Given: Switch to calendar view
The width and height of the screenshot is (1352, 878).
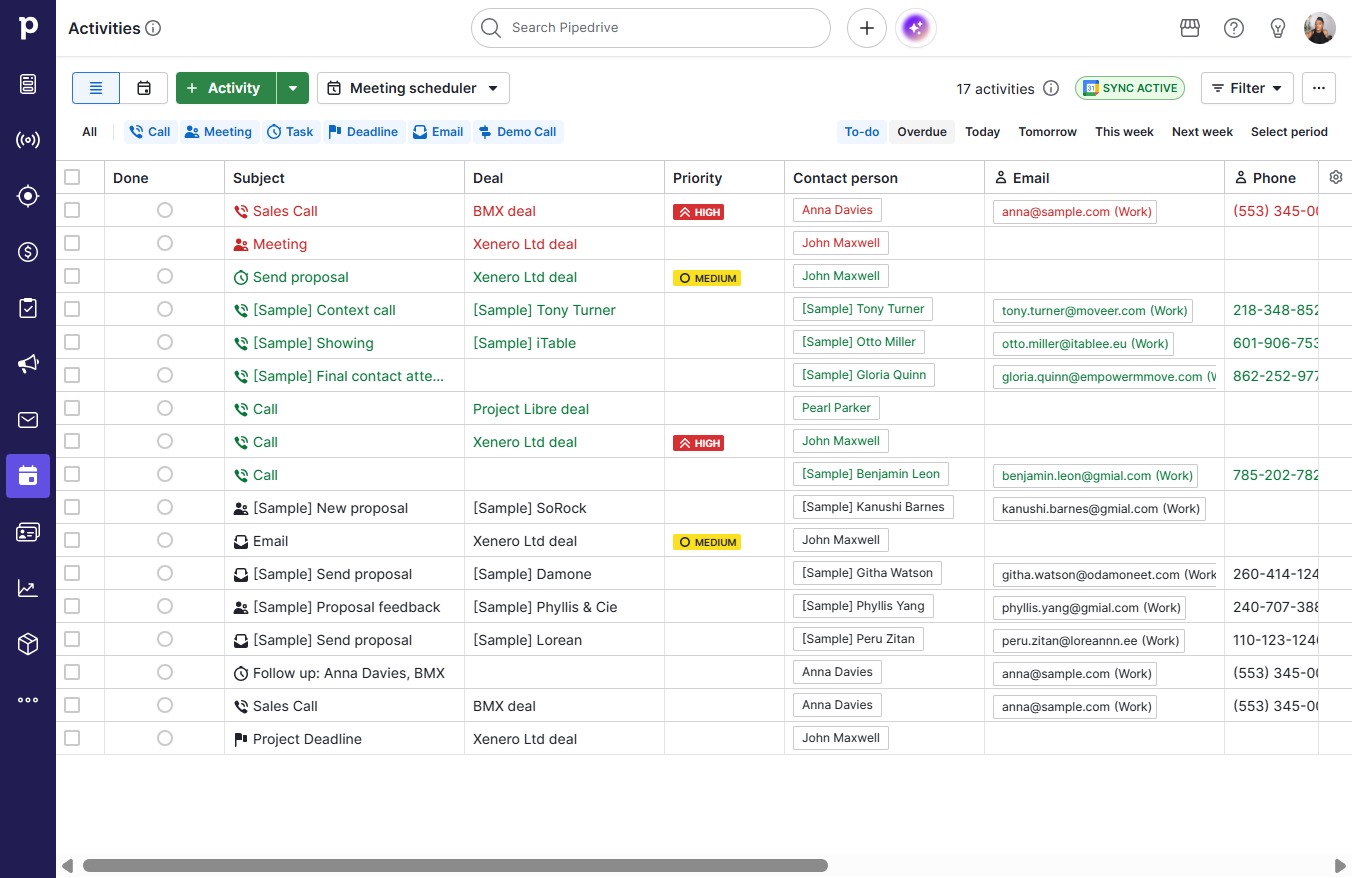Looking at the screenshot, I should 144,88.
